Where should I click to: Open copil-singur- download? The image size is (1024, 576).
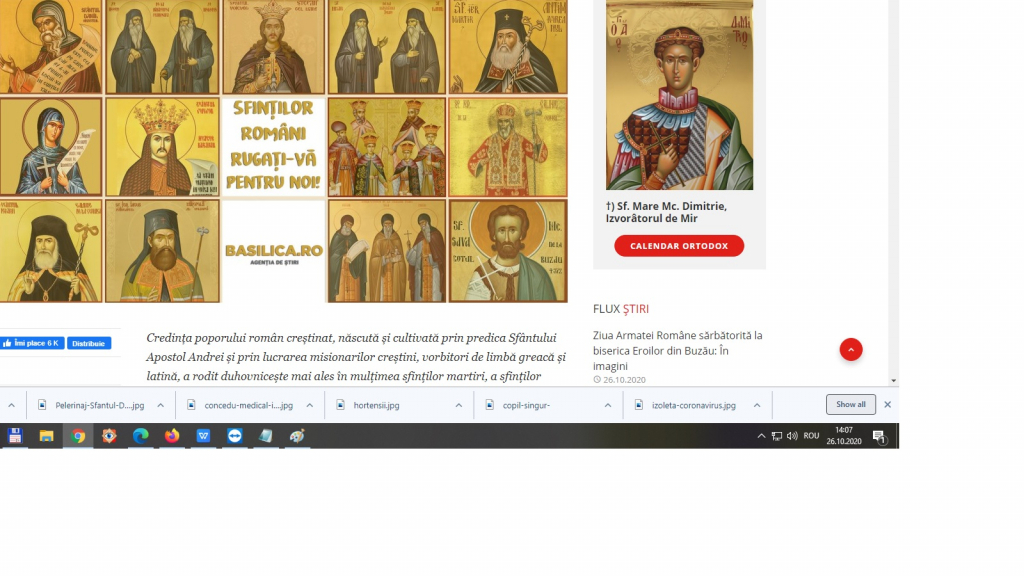[x=526, y=406]
